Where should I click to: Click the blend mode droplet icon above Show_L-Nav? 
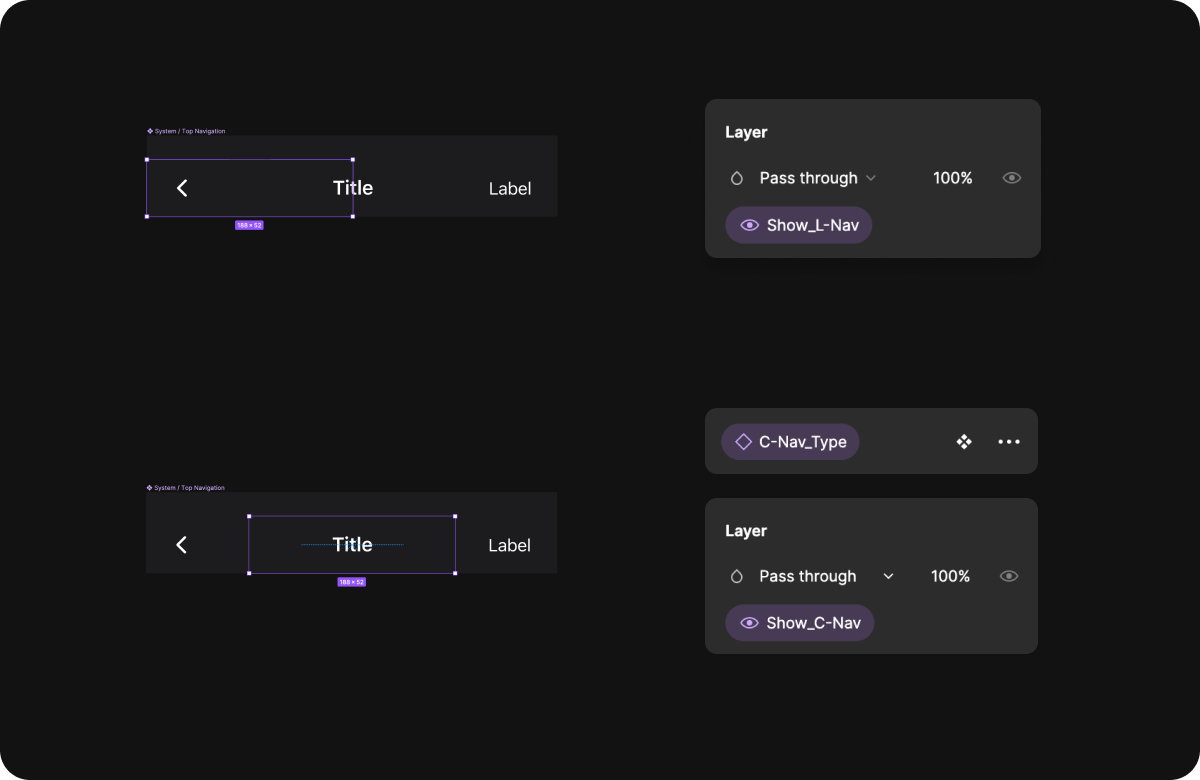[737, 178]
